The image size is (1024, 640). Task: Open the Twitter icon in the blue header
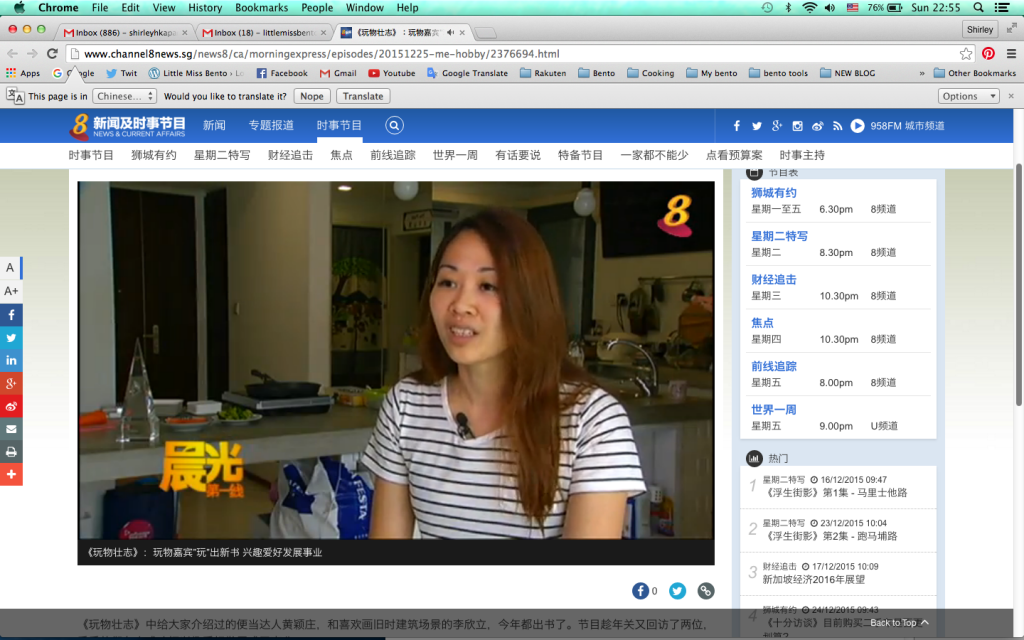[x=756, y=125]
